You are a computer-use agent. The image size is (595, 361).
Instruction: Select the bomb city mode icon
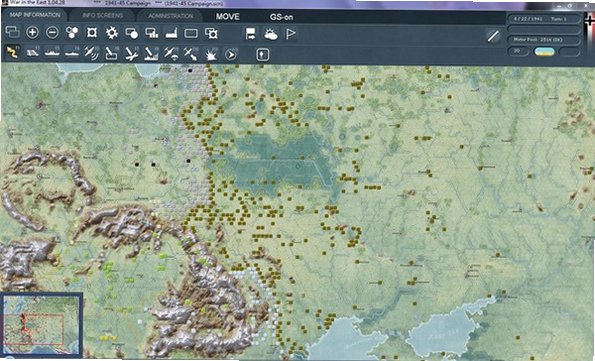(151, 54)
